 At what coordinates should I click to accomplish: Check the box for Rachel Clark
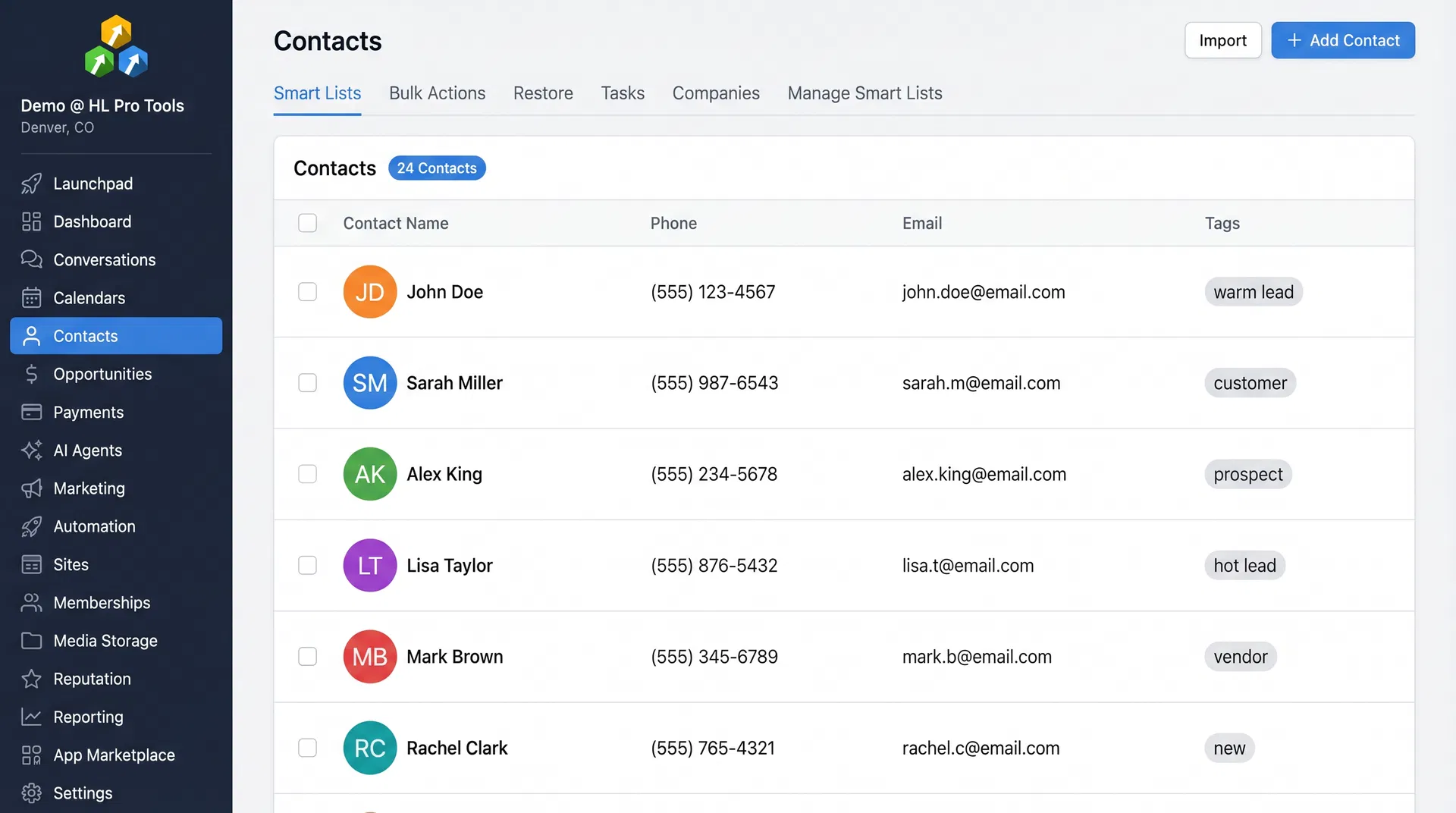tap(307, 748)
